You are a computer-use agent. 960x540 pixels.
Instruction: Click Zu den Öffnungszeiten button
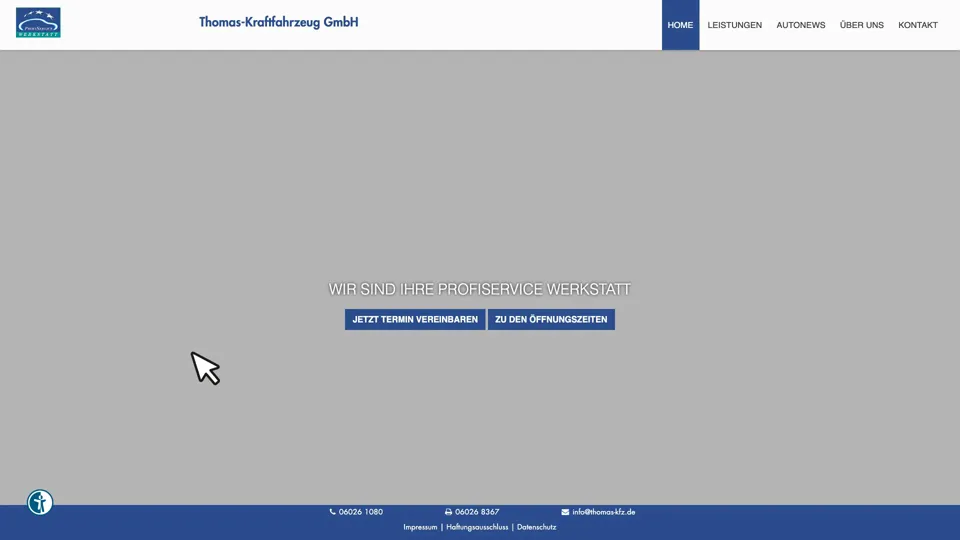coord(551,320)
